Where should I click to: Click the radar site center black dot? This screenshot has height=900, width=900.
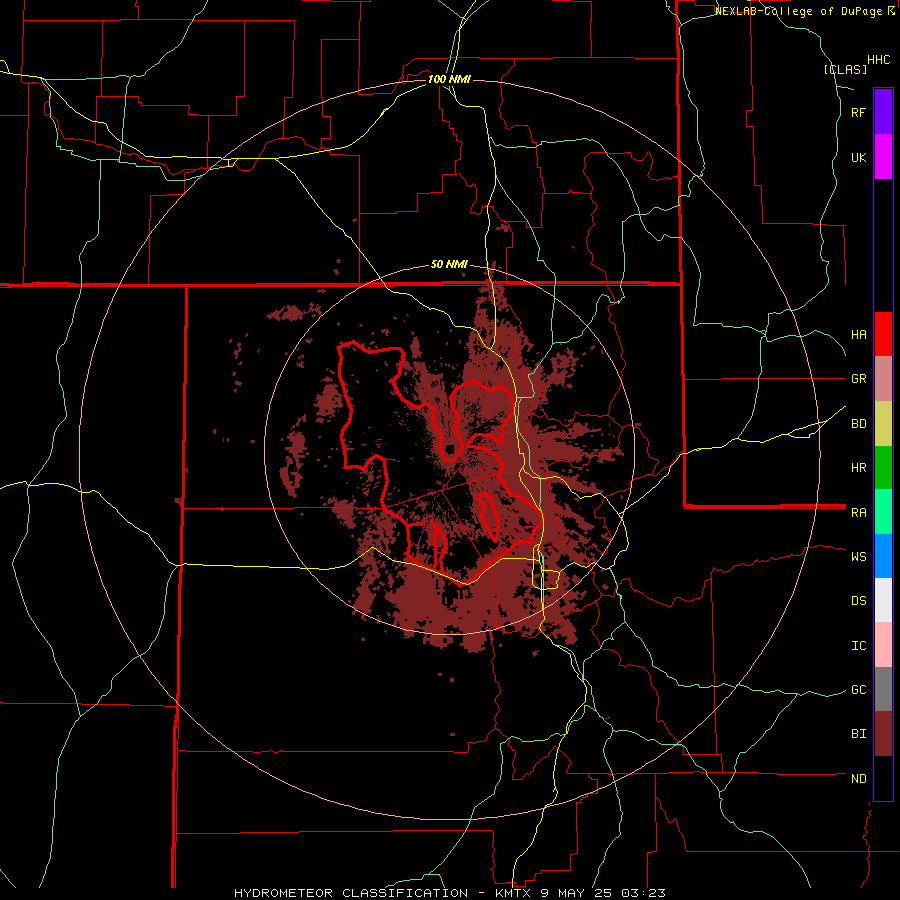[x=450, y=449]
